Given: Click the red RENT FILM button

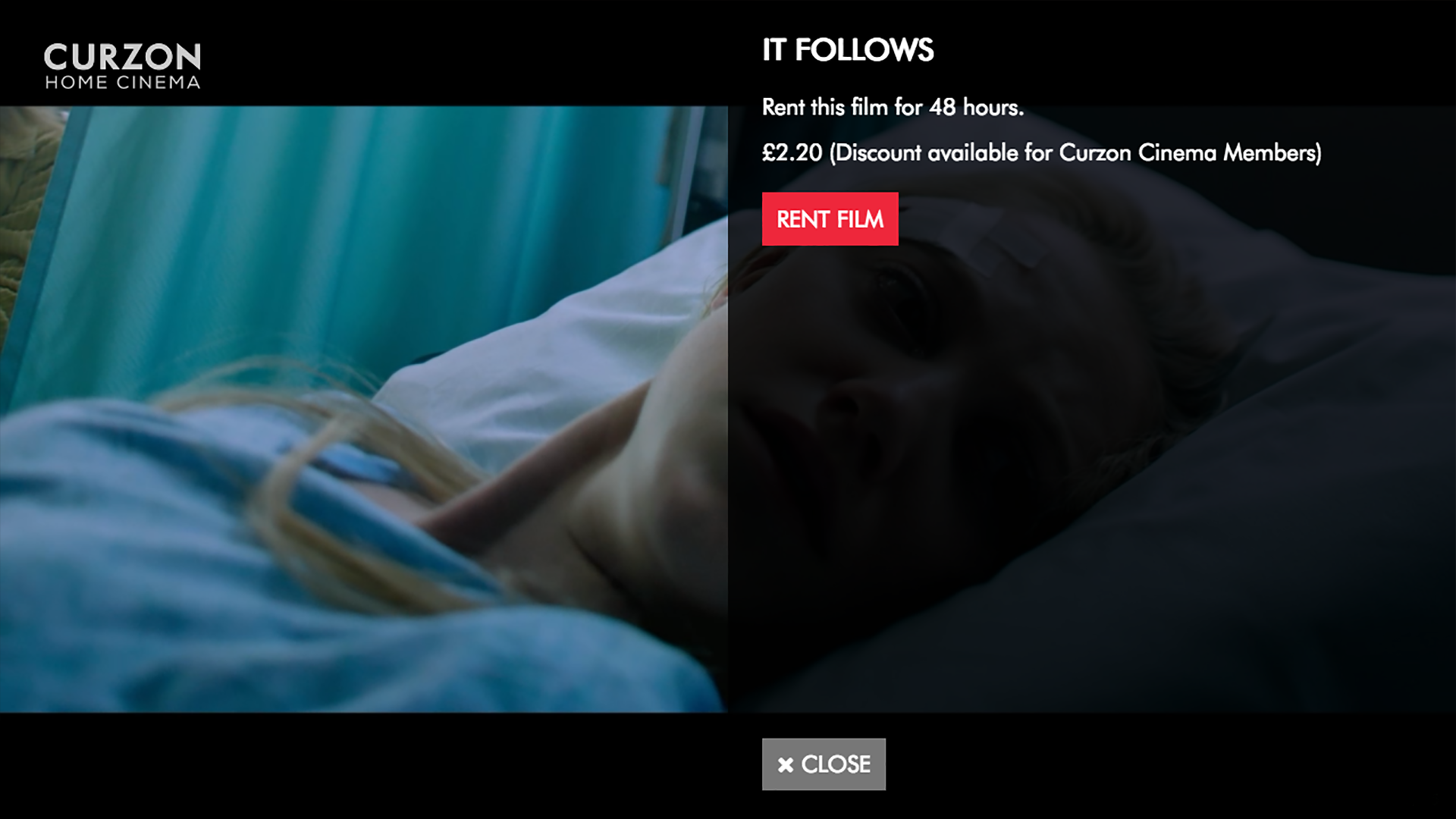Looking at the screenshot, I should (830, 219).
